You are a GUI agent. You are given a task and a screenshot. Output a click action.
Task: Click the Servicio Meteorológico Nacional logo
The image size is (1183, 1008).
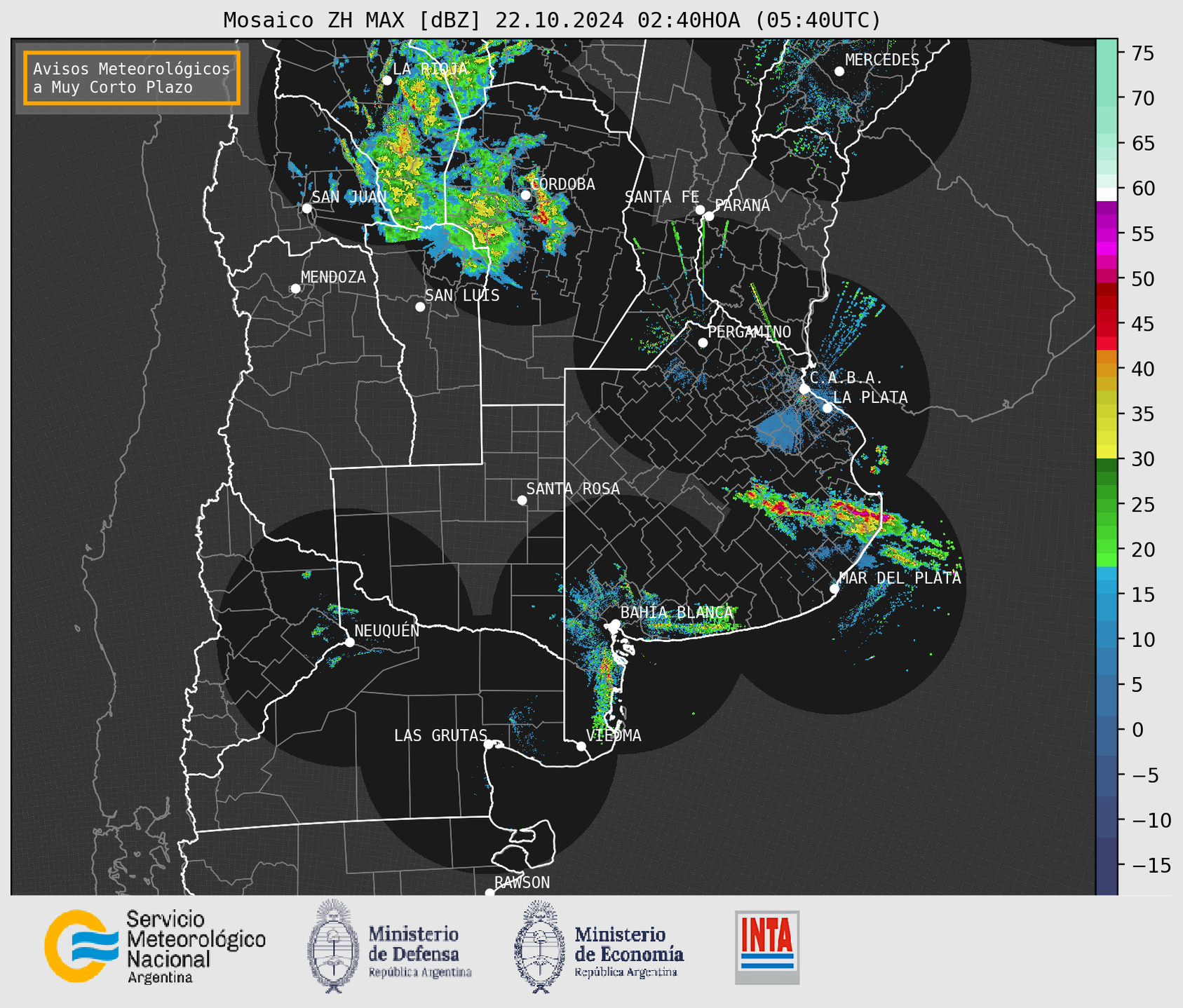(155, 946)
